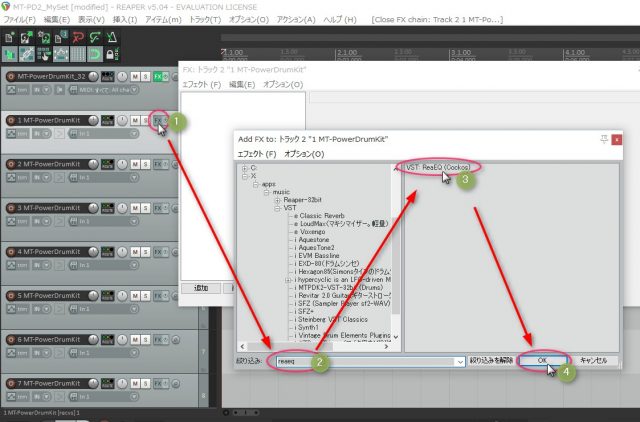Collapse the apps folder node
This screenshot has width=640, height=422.
(256, 184)
